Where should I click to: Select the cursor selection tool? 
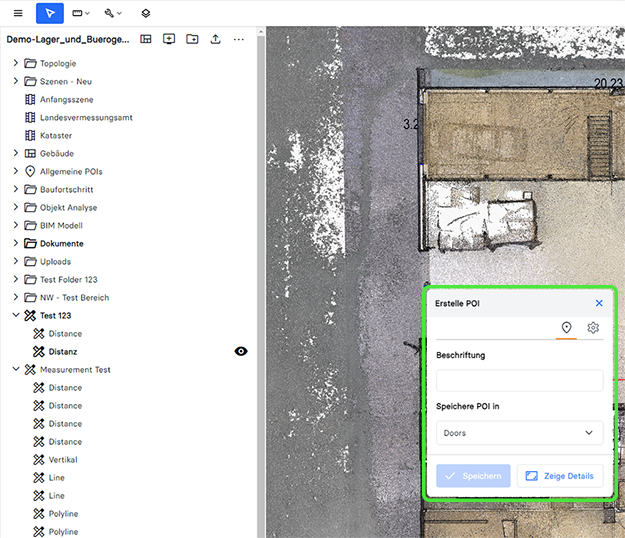[50, 13]
